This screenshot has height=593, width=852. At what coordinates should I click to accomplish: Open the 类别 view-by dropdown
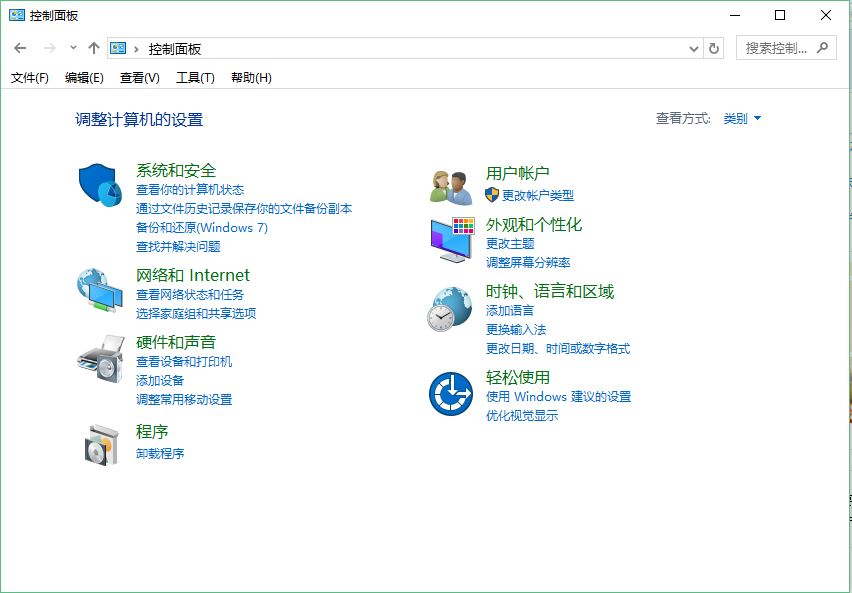click(742, 118)
